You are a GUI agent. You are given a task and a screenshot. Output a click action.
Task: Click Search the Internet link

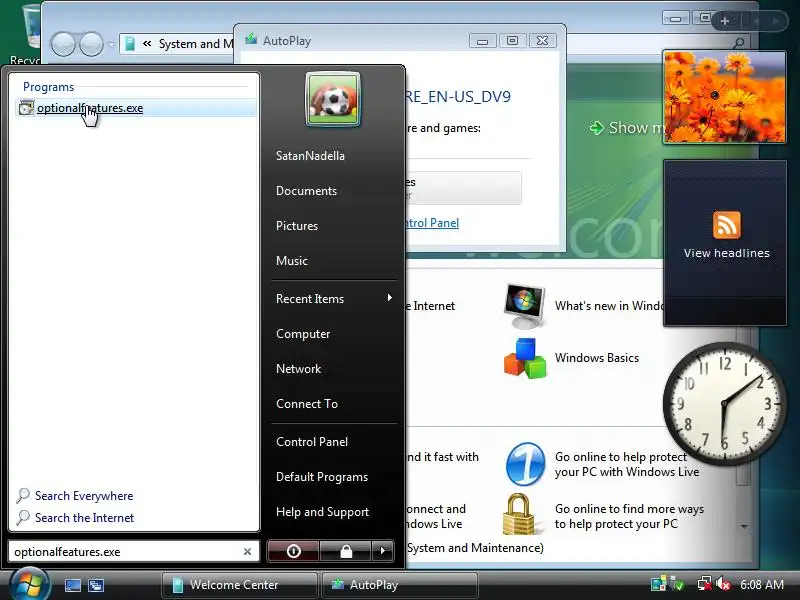84,517
